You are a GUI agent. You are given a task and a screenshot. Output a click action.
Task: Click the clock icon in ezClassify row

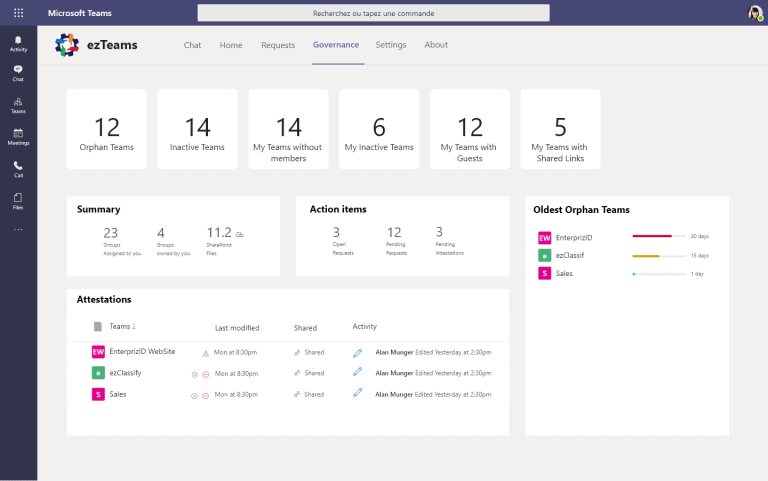(194, 375)
